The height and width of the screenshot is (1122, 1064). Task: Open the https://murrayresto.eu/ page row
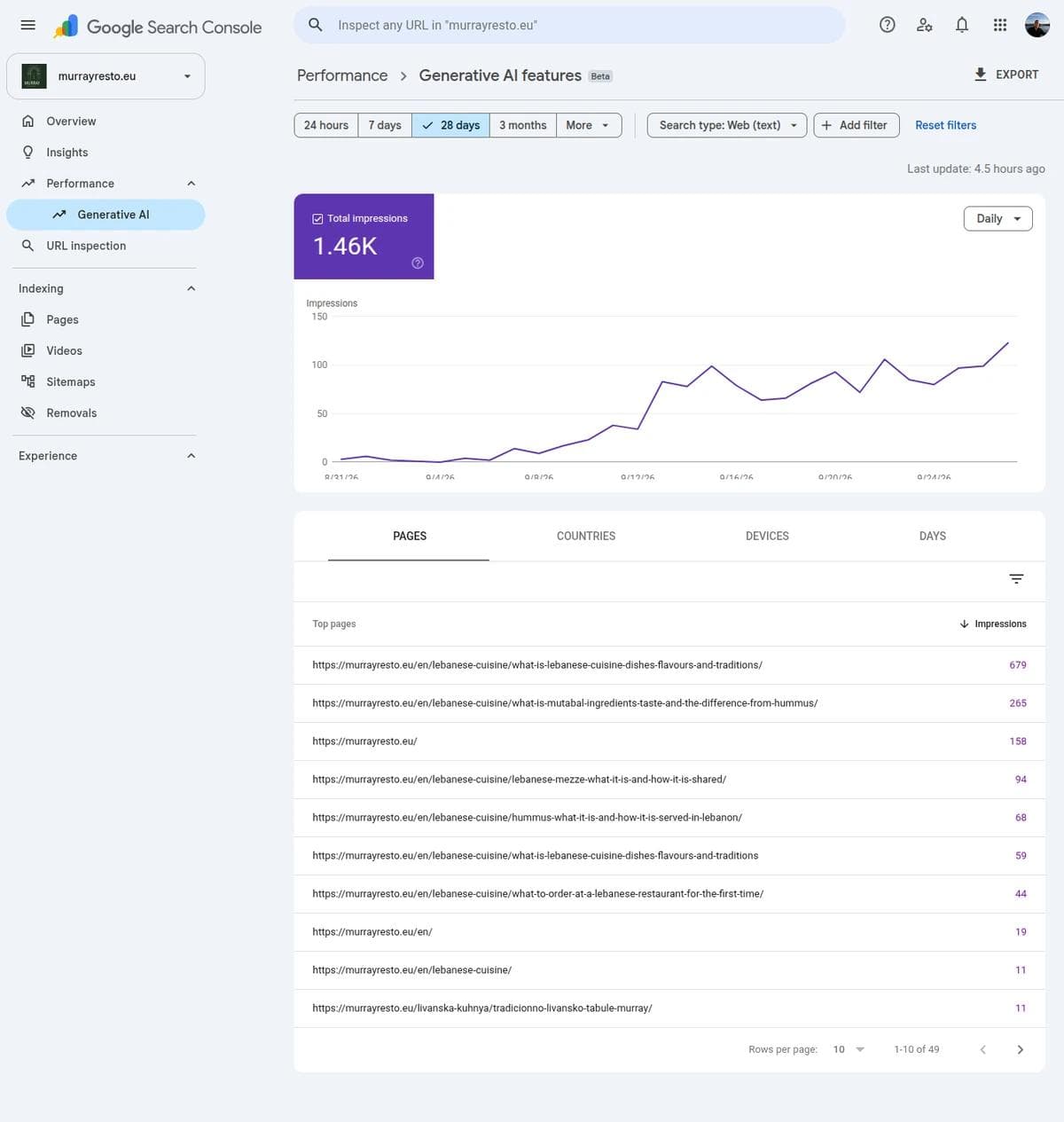pos(669,741)
